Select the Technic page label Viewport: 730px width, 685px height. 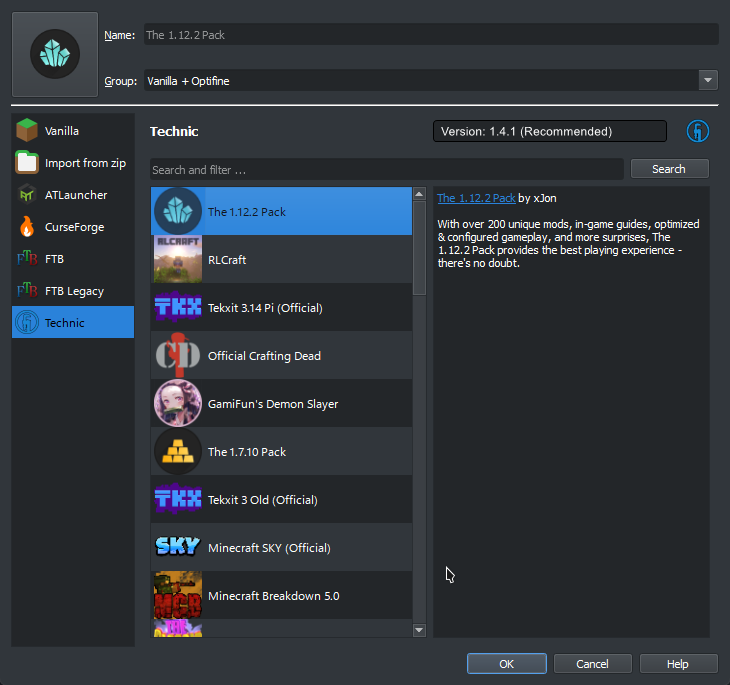65,322
